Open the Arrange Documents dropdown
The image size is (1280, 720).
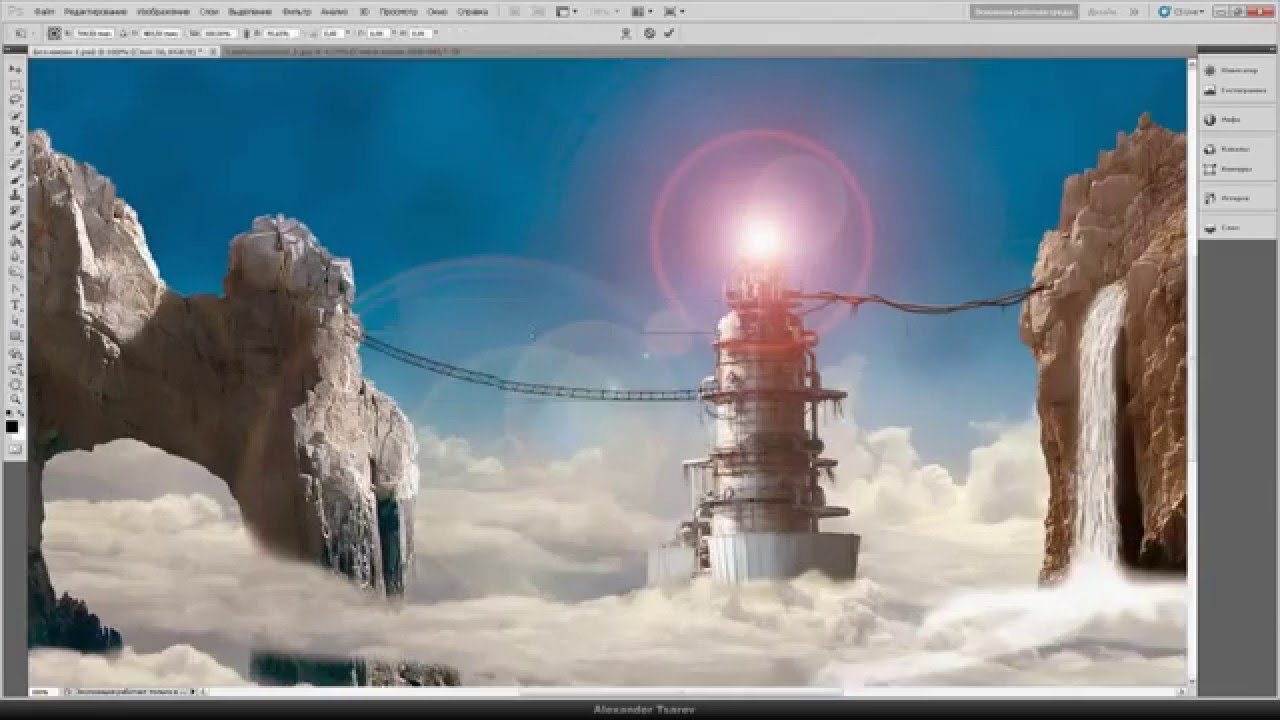[641, 11]
